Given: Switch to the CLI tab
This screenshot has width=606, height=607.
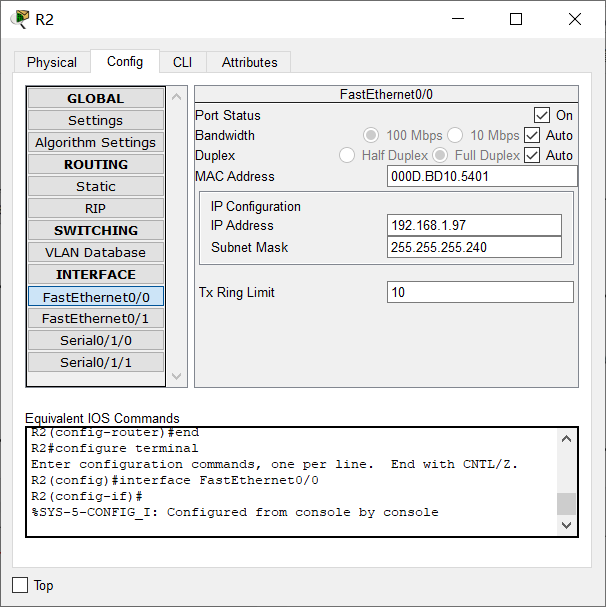Looking at the screenshot, I should click(x=182, y=62).
